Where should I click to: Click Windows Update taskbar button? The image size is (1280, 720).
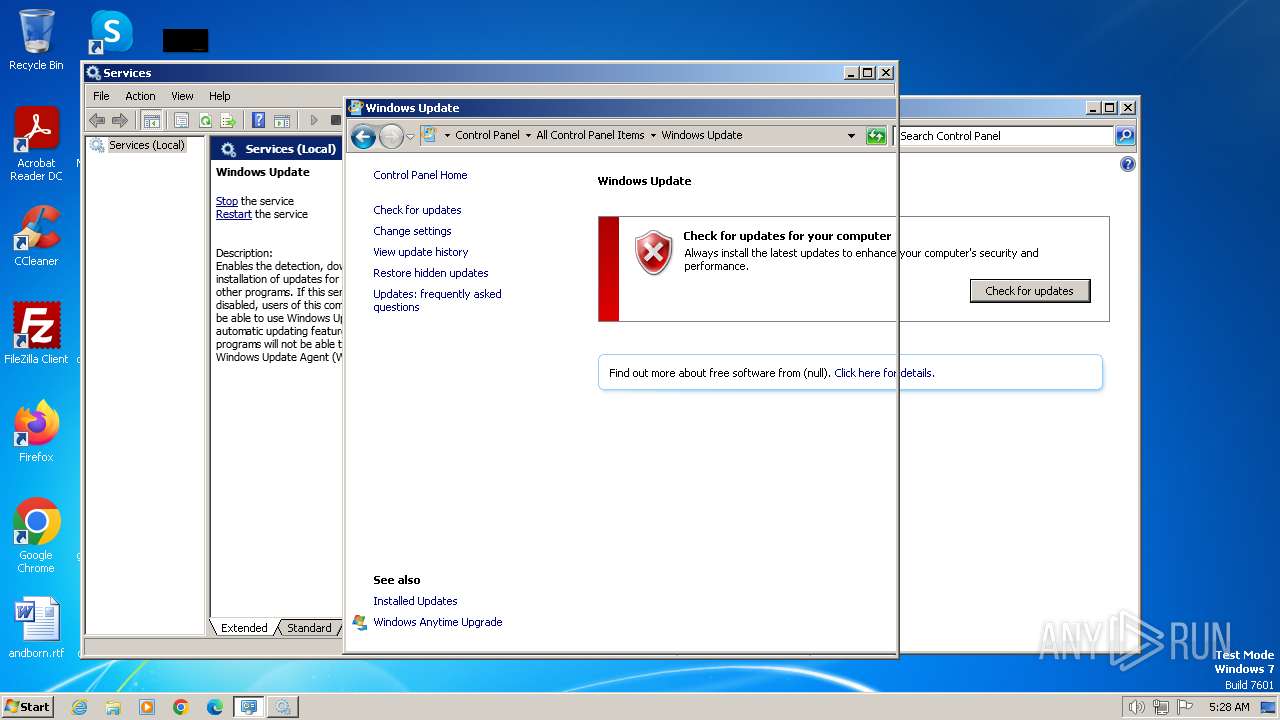(249, 707)
